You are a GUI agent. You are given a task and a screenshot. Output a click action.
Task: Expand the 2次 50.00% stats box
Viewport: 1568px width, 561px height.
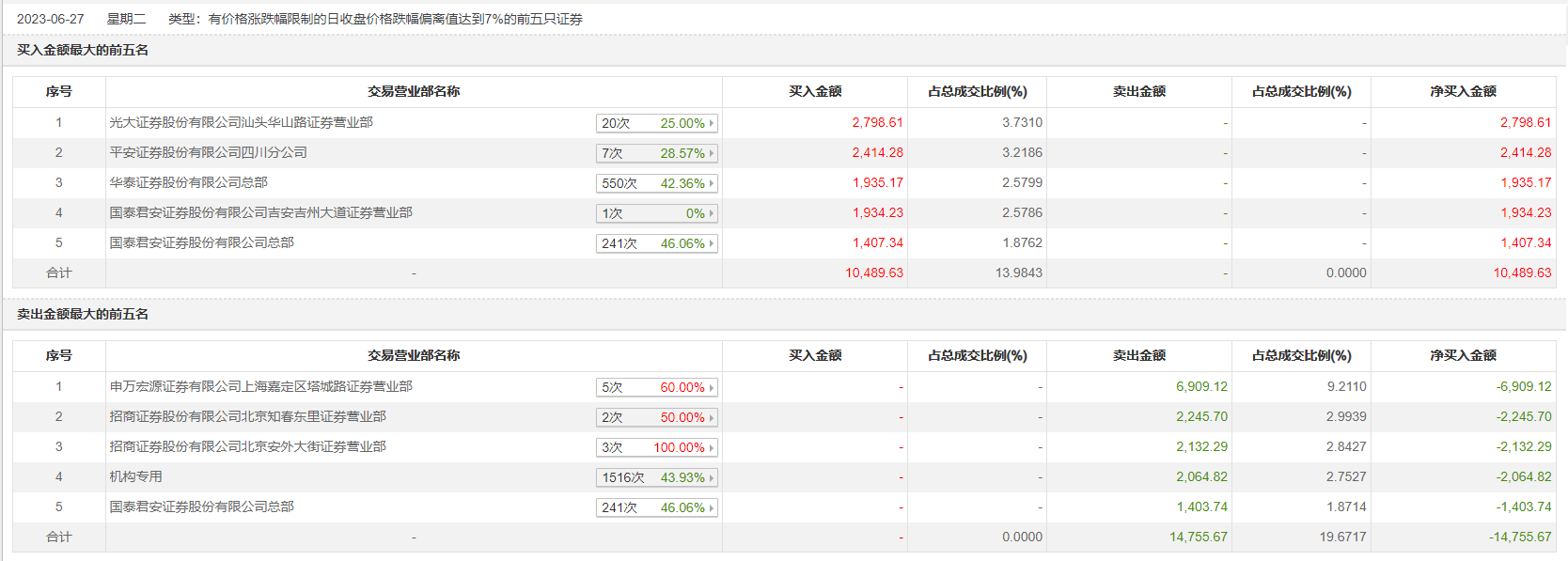coord(657,417)
